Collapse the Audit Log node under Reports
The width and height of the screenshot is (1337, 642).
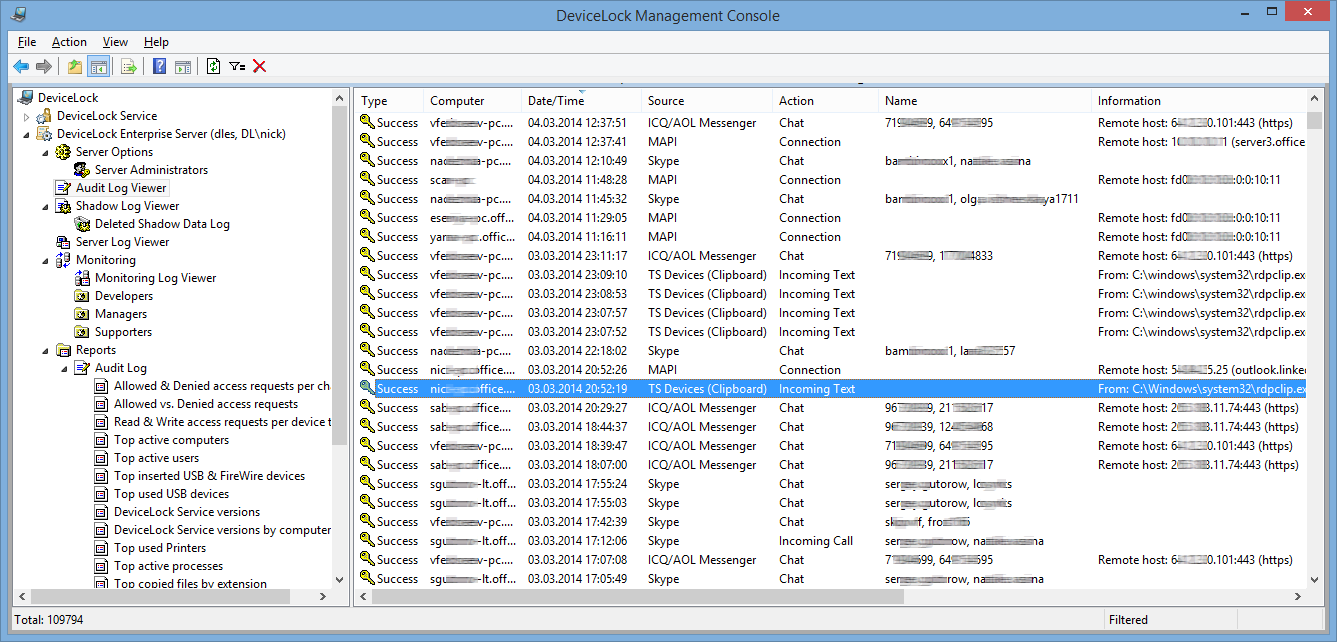pyautogui.click(x=65, y=368)
